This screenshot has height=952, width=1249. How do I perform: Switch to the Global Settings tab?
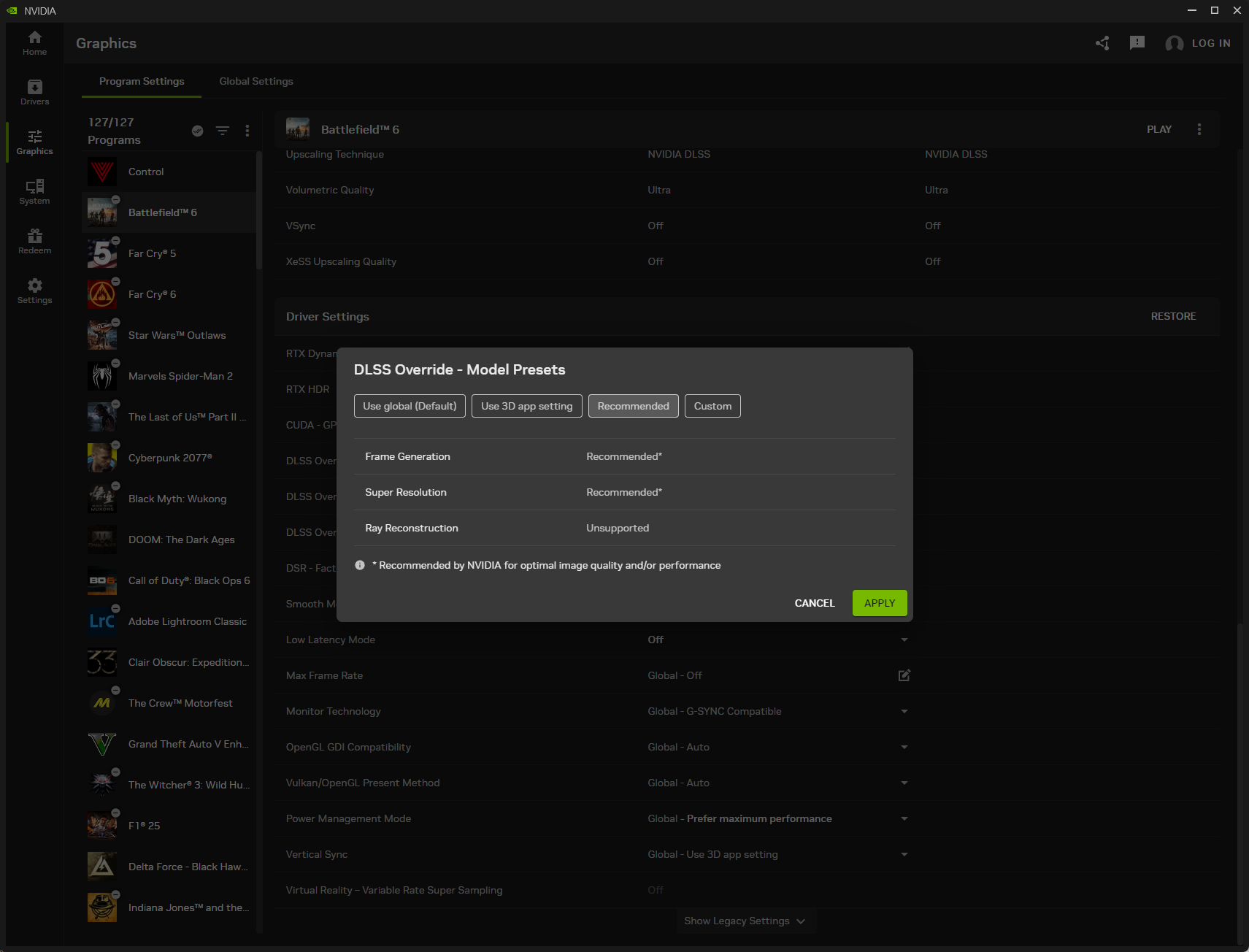tap(256, 81)
